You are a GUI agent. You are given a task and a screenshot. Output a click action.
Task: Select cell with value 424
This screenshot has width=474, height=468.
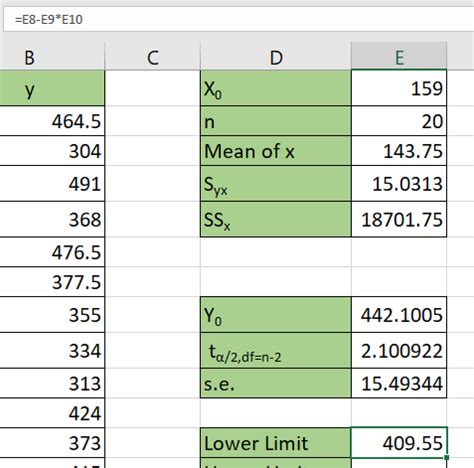(52, 413)
